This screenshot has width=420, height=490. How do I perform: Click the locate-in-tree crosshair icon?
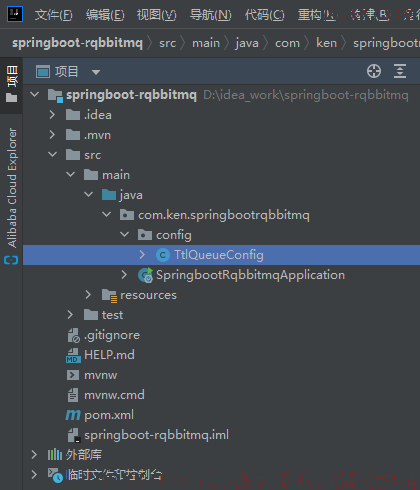coord(374,71)
